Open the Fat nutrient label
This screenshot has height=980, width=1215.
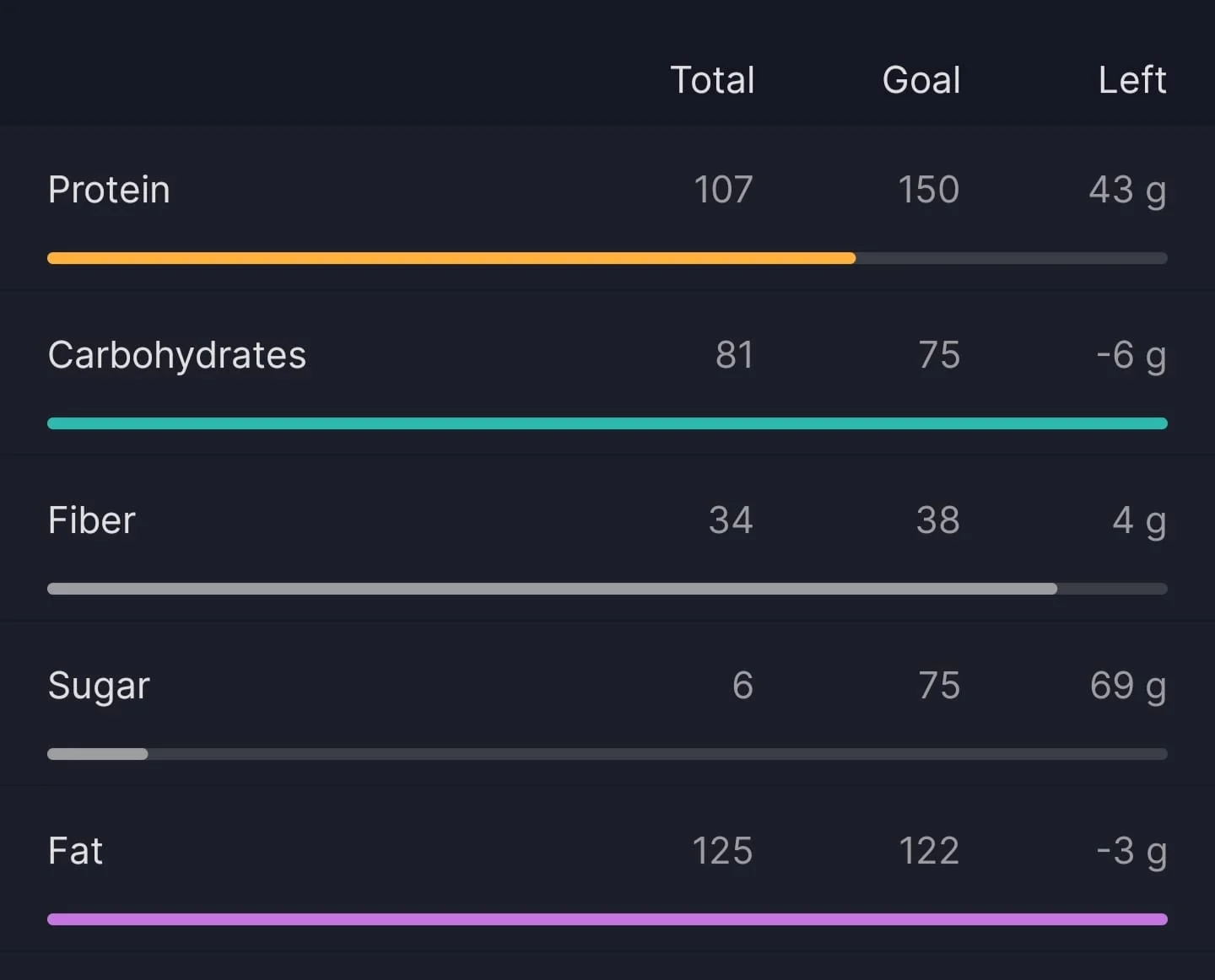(x=75, y=850)
